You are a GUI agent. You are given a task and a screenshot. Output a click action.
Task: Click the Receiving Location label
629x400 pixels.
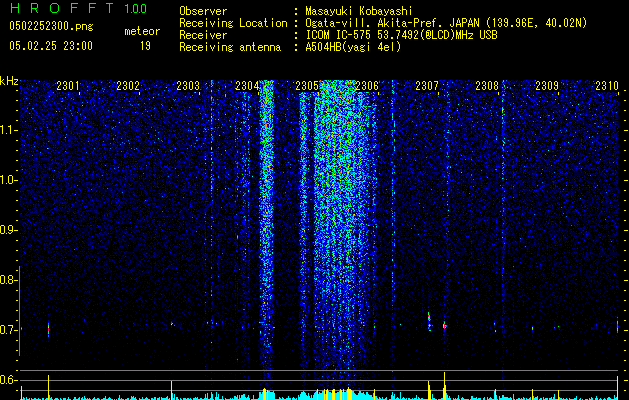[233, 23]
